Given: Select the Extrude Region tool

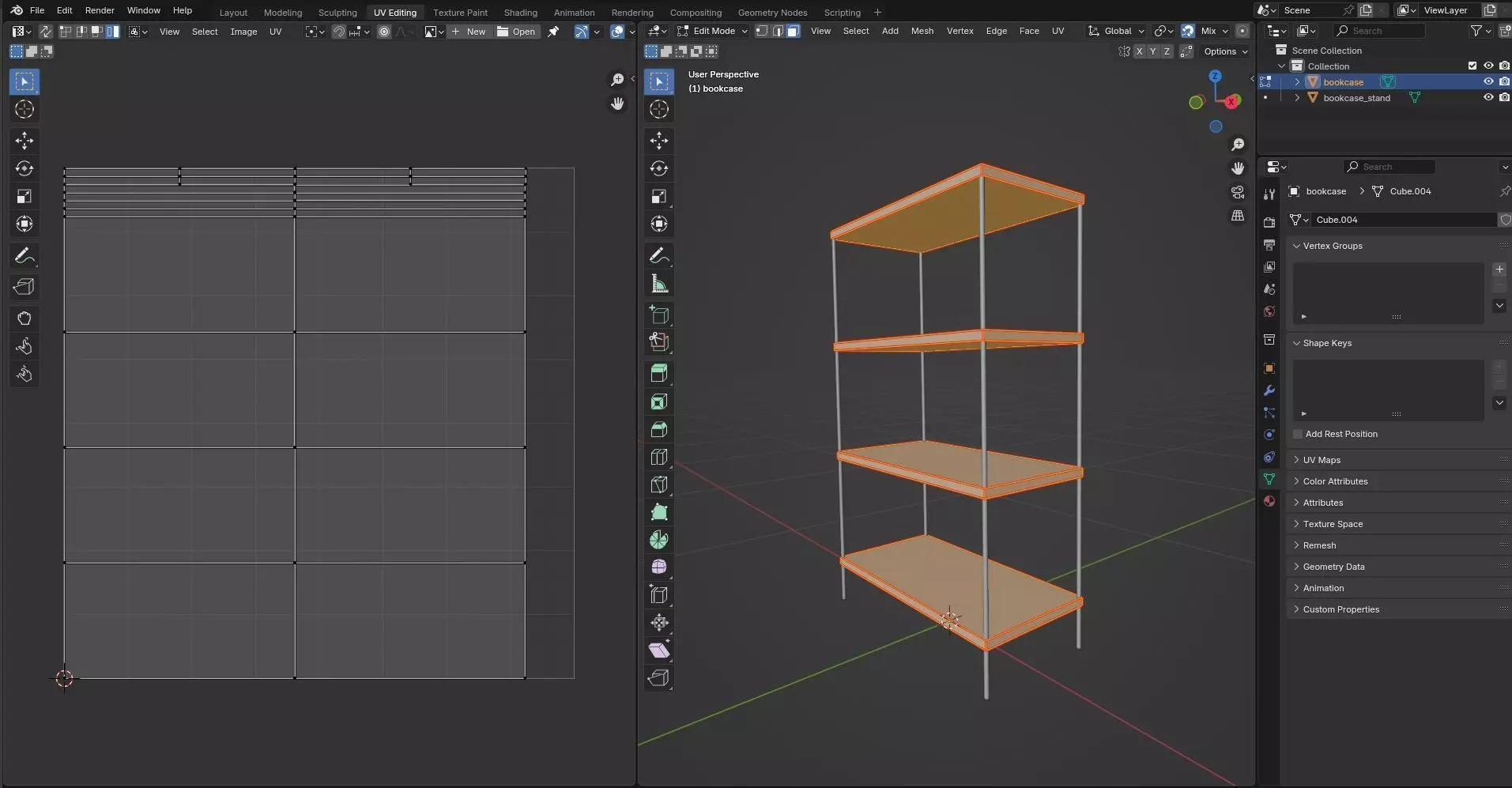Looking at the screenshot, I should [x=659, y=373].
